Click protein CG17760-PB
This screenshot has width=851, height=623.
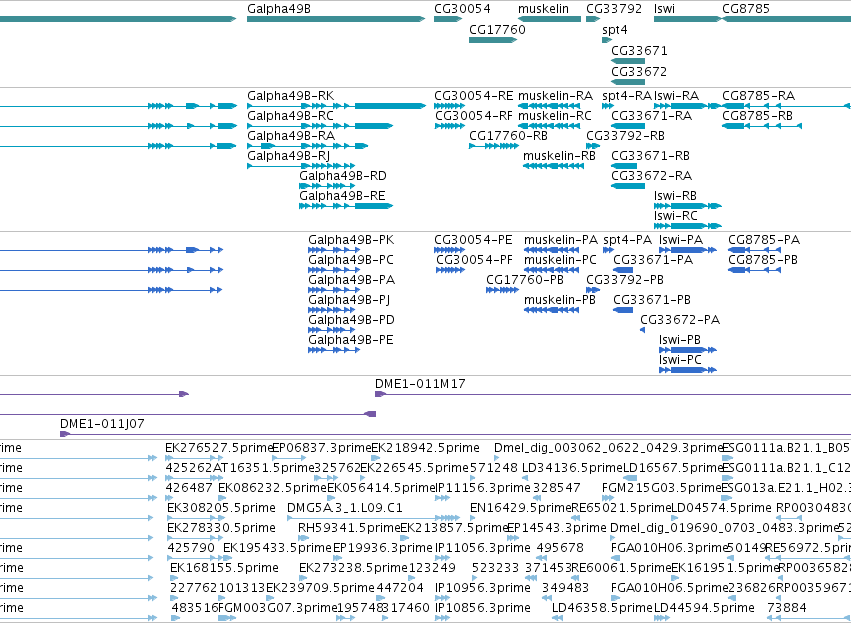tap(503, 290)
